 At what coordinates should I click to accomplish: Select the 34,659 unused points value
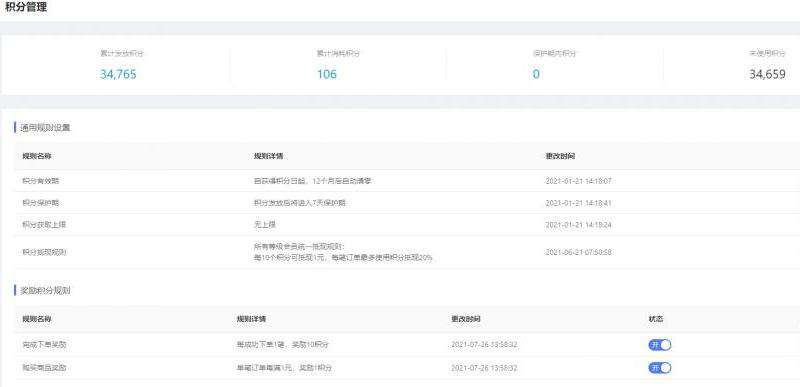point(767,74)
